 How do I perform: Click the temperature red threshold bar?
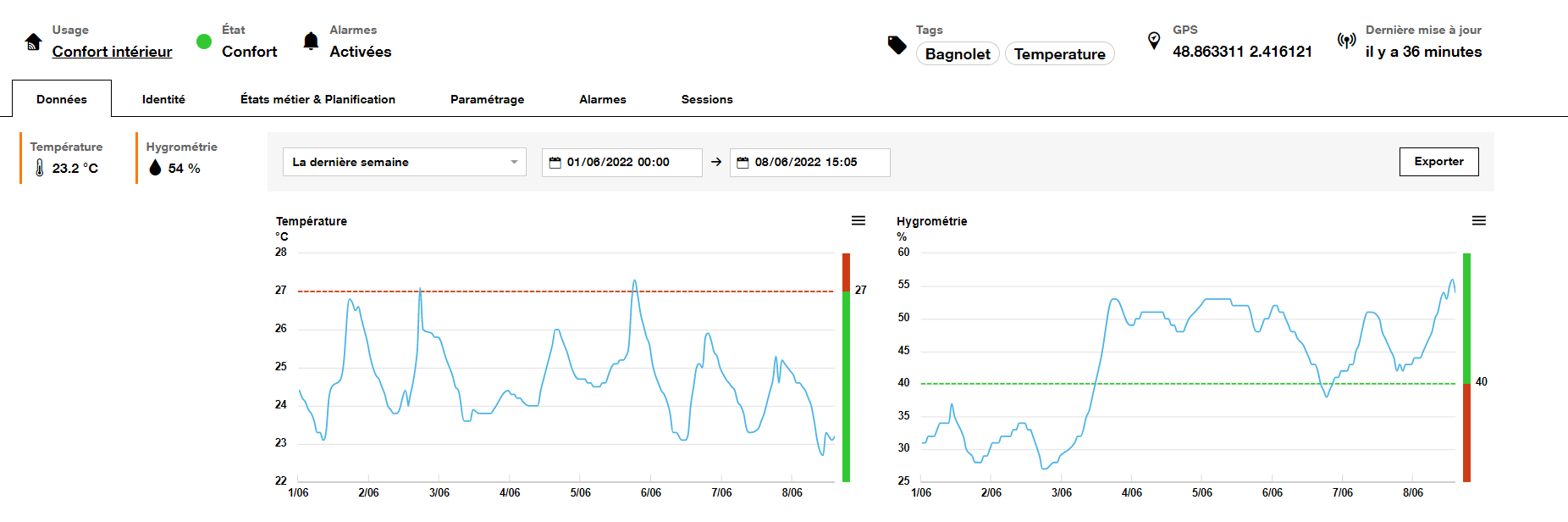point(846,272)
